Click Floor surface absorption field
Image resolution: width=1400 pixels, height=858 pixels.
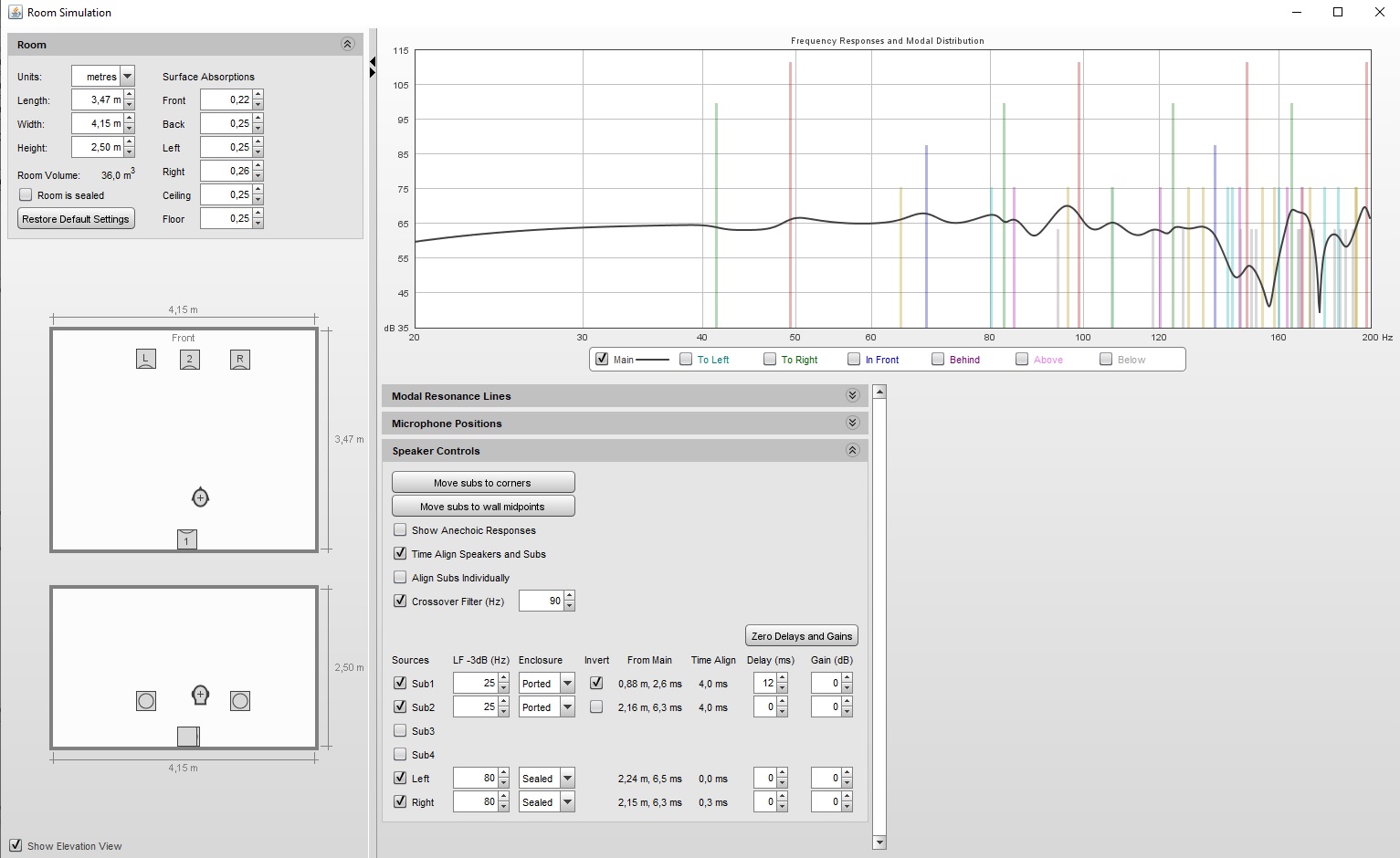pos(226,218)
